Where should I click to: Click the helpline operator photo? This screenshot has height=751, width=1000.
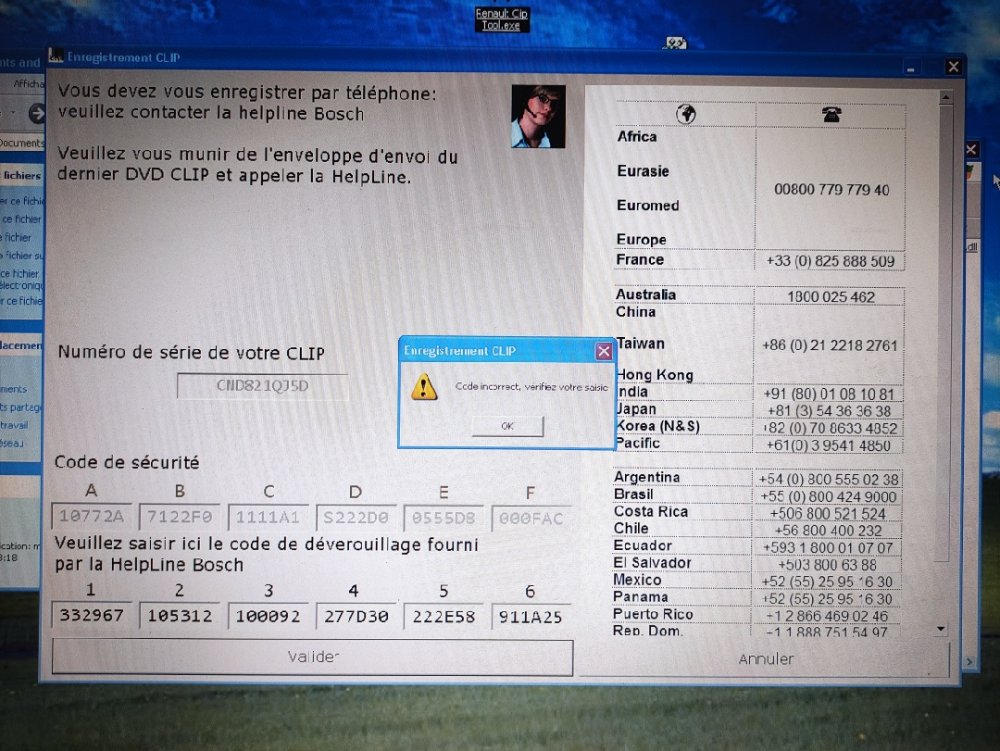pyautogui.click(x=538, y=116)
